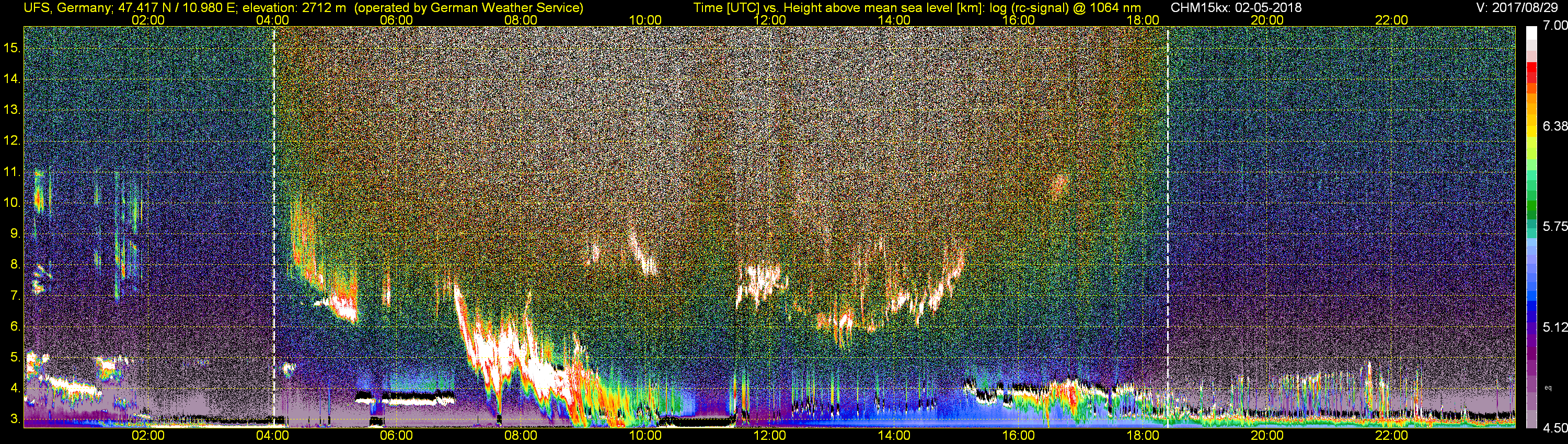Click the 10:00 label on the bottom time axis
The width and height of the screenshot is (1568, 444).
point(645,436)
